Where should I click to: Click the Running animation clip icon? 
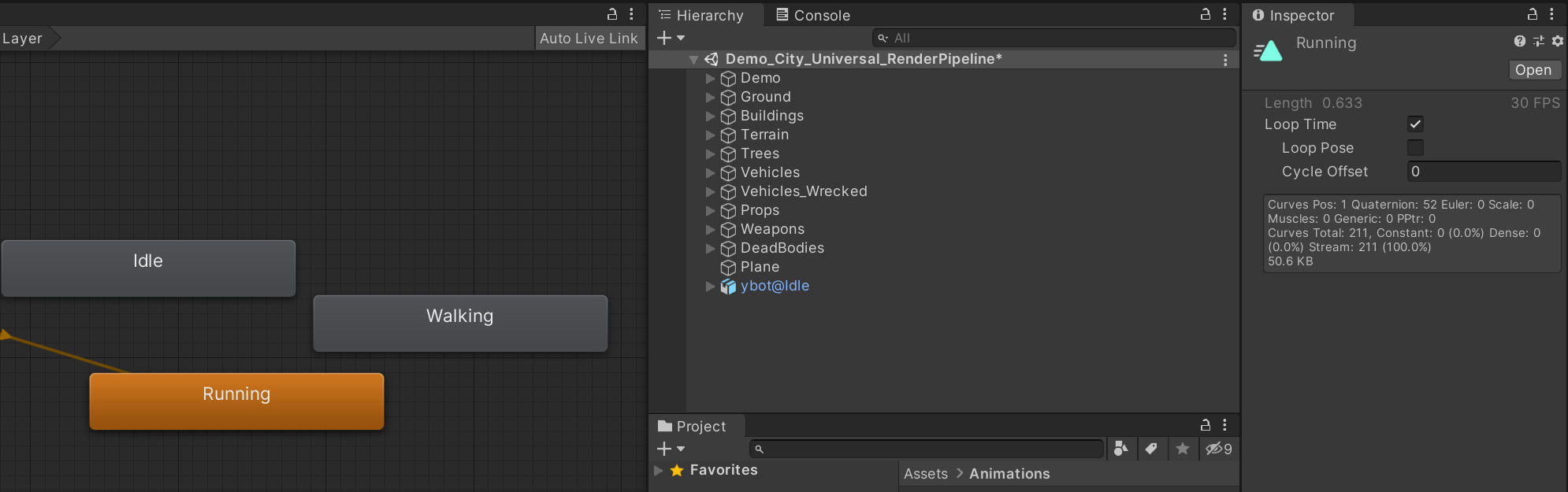pyautogui.click(x=1269, y=51)
